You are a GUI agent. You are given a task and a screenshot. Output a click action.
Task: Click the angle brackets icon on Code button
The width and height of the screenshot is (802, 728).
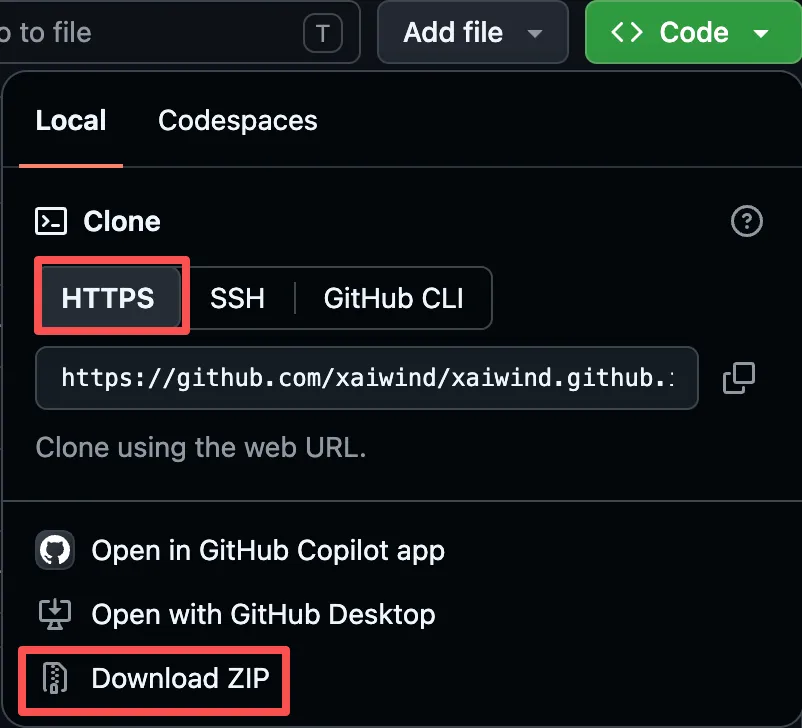[627, 32]
